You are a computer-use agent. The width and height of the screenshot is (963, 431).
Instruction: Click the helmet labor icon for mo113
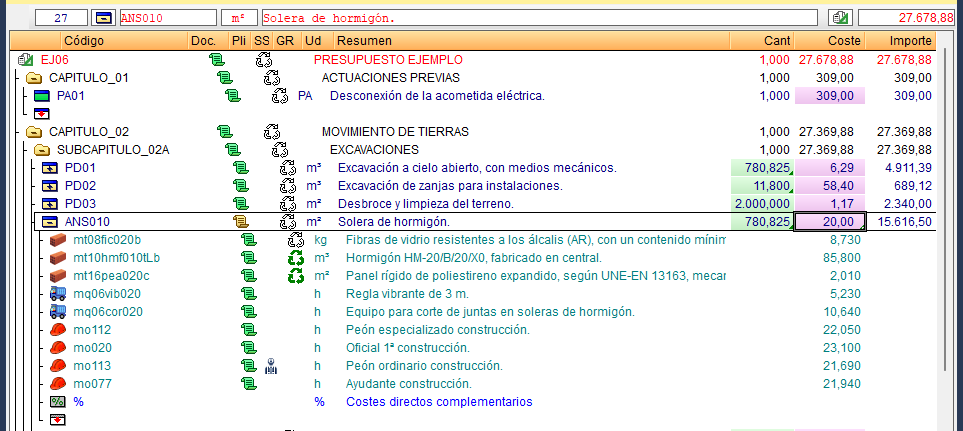point(58,366)
